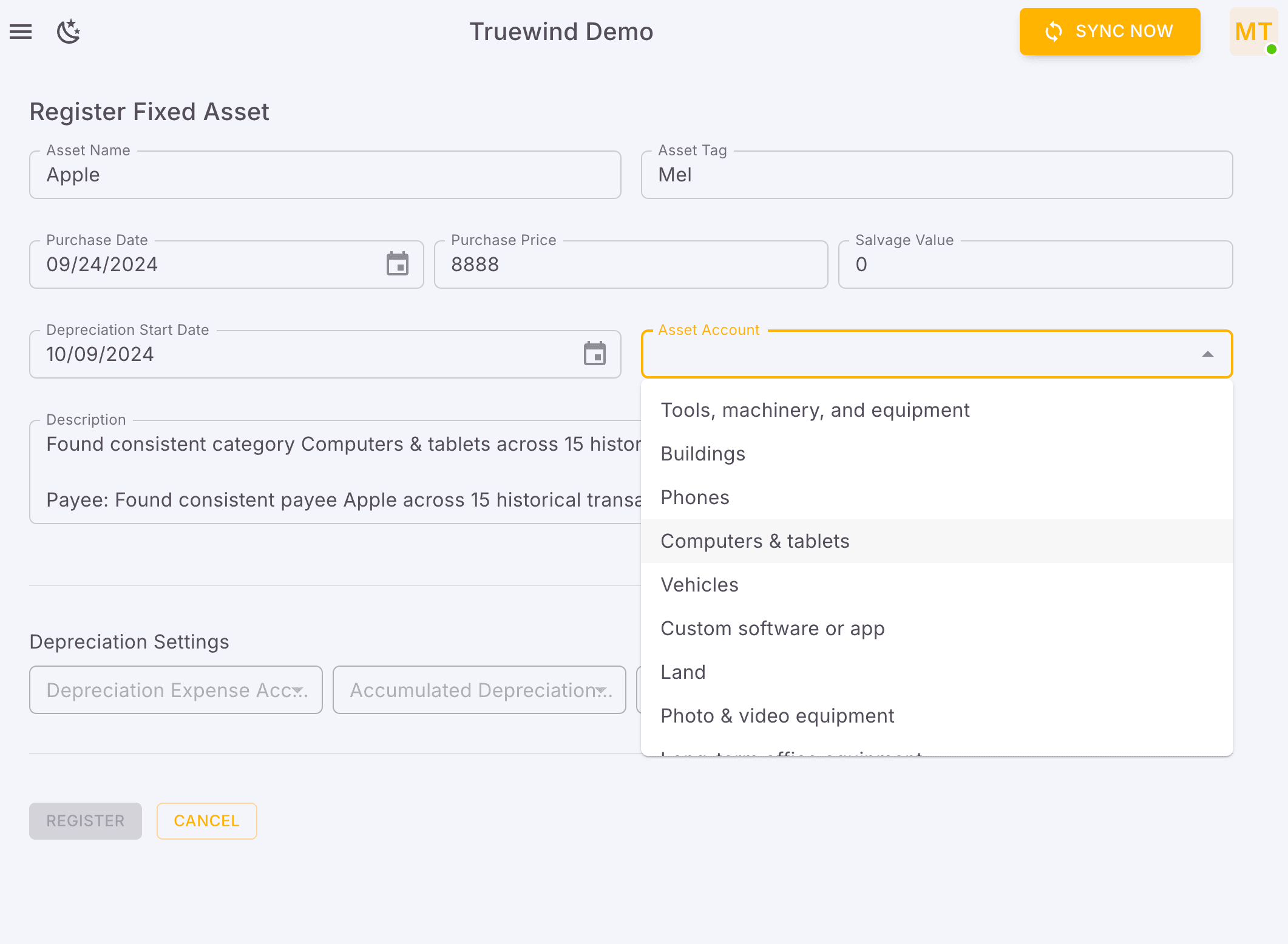
Task: Open the Purchase Date calendar picker
Action: [398, 264]
